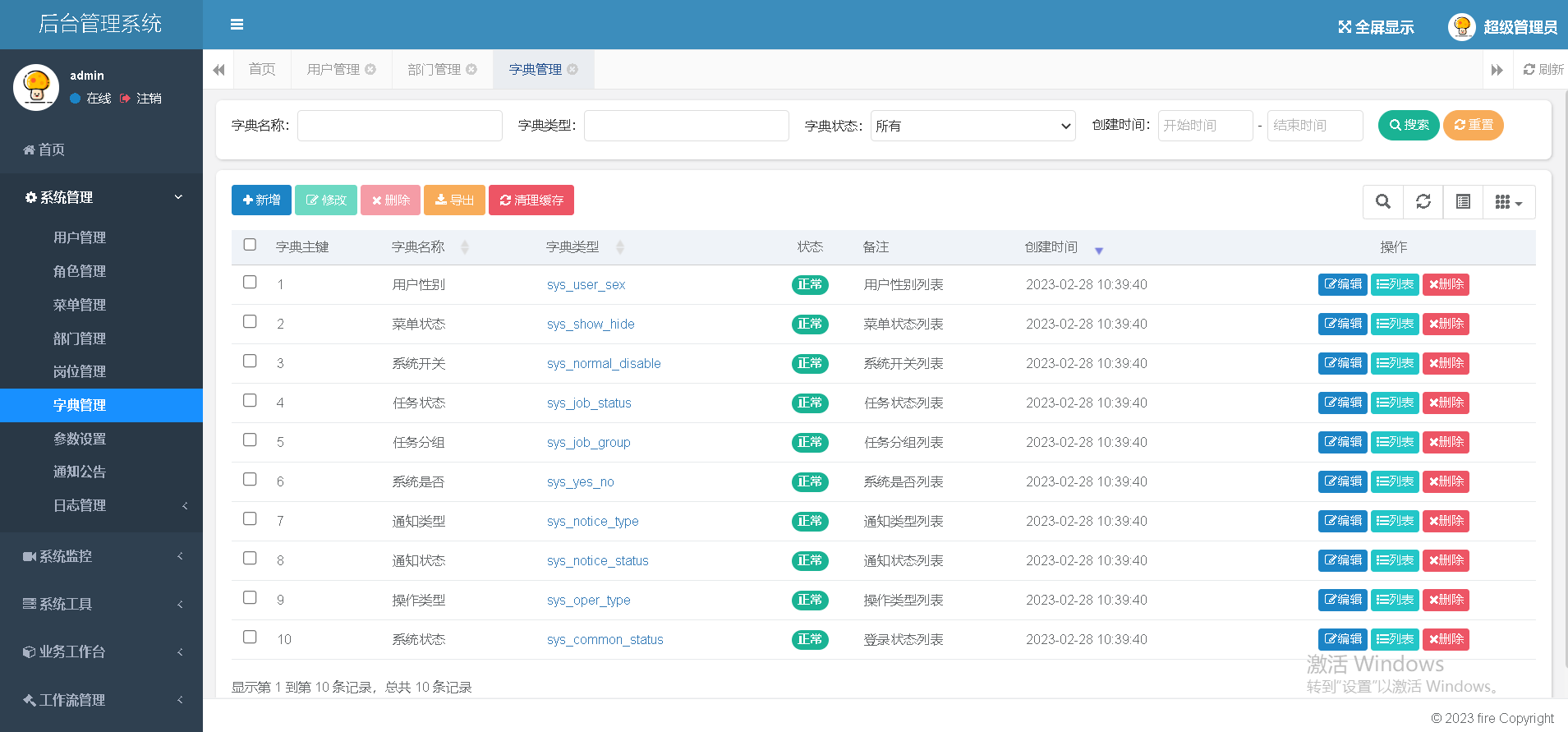This screenshot has height=732, width=1568.
Task: Click the 修改 edit toolbar button
Action: 326,200
